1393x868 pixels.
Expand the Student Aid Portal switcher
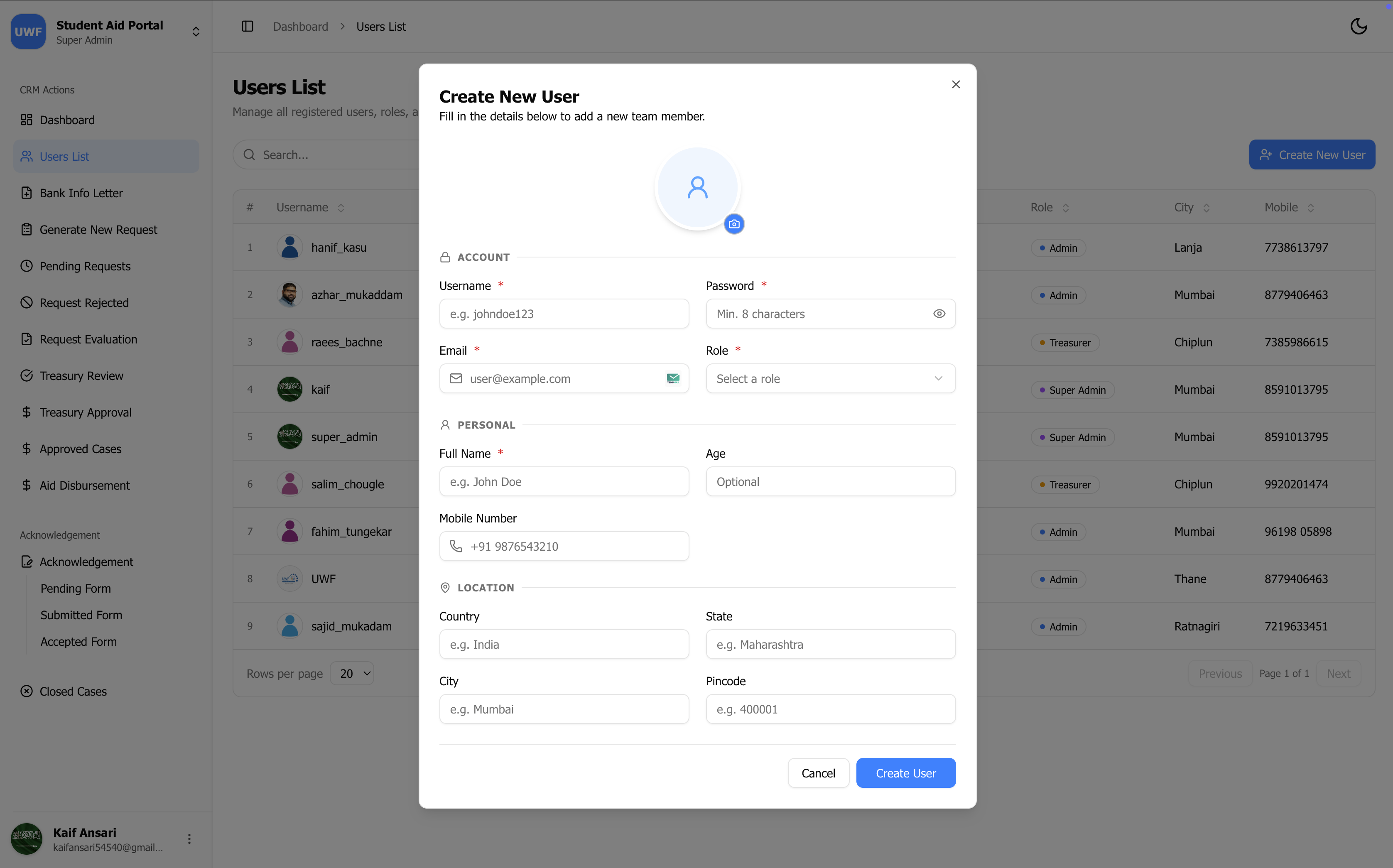point(196,32)
